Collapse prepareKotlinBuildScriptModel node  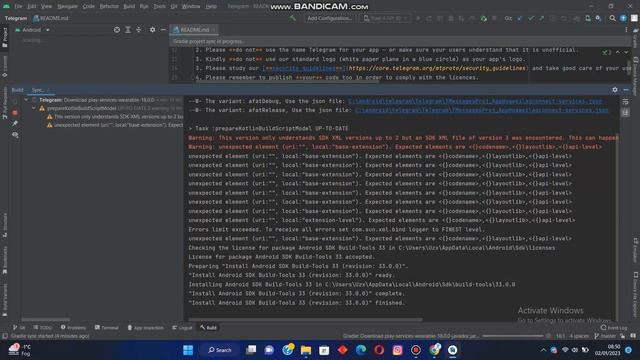click(x=34, y=108)
